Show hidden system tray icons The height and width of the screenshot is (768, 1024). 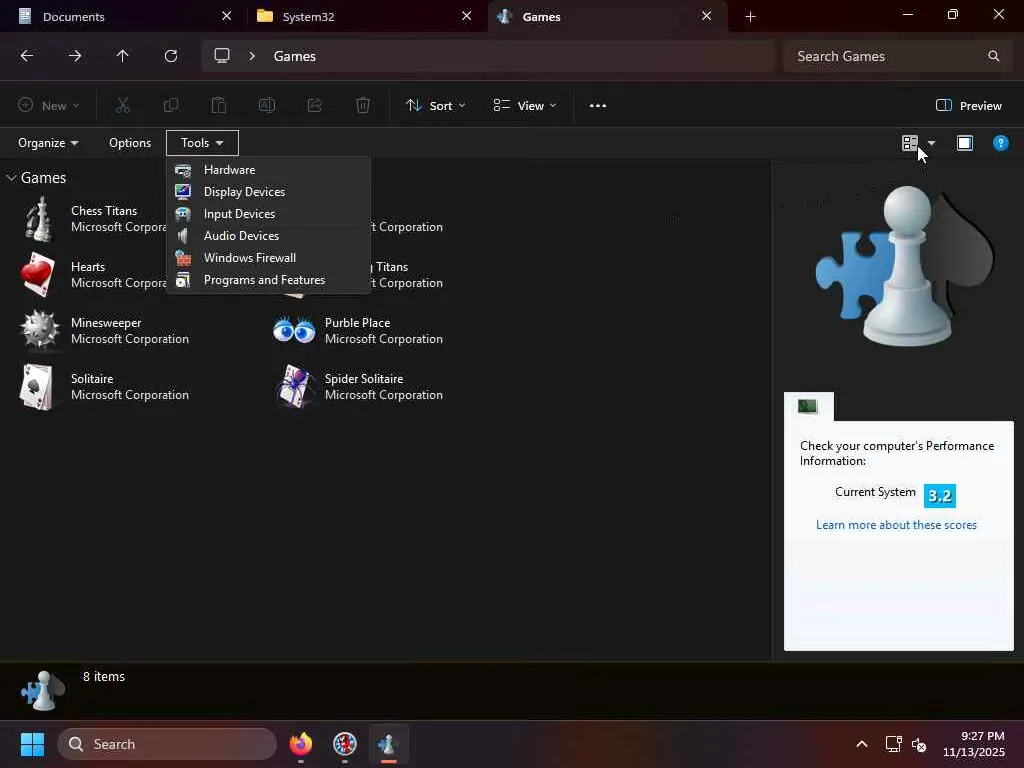862,744
